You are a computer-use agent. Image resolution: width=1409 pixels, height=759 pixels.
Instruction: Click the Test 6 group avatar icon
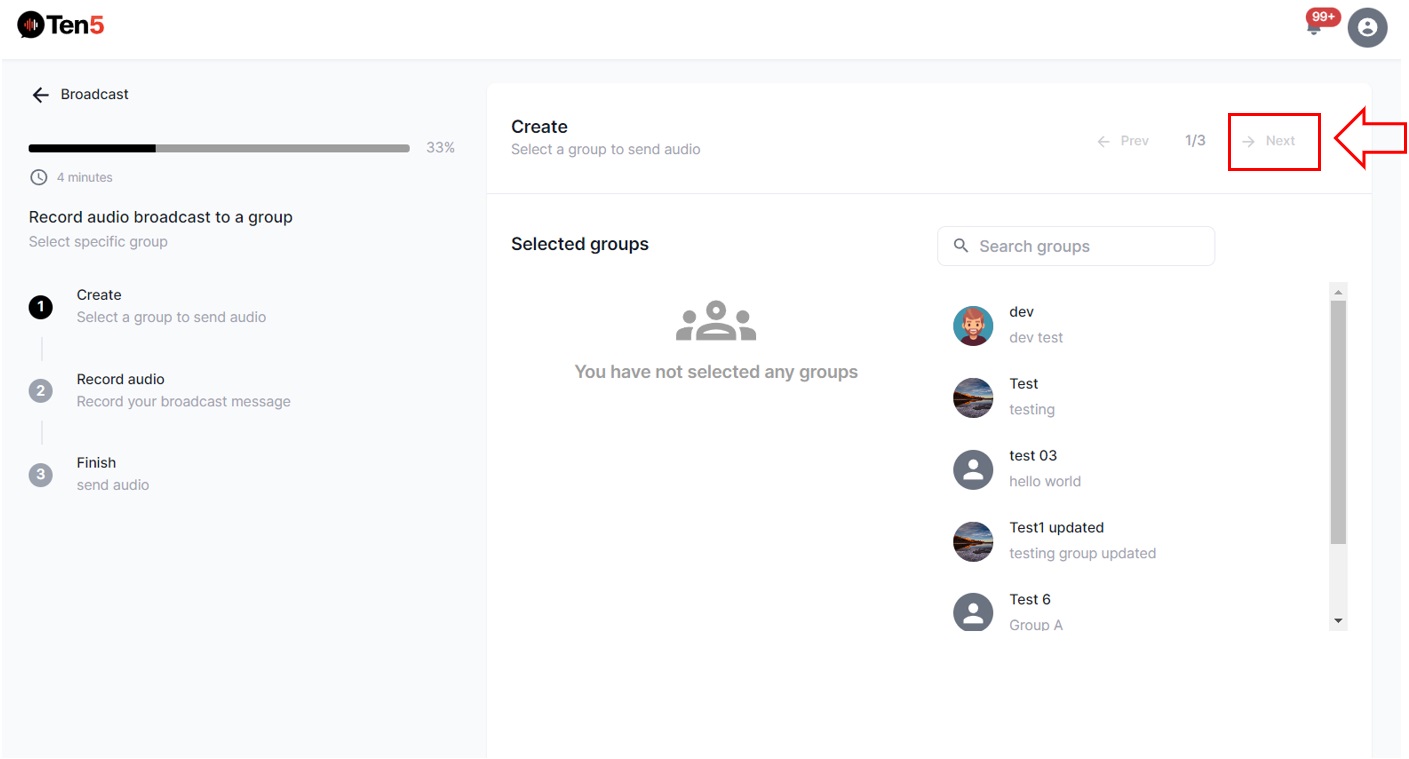point(972,611)
